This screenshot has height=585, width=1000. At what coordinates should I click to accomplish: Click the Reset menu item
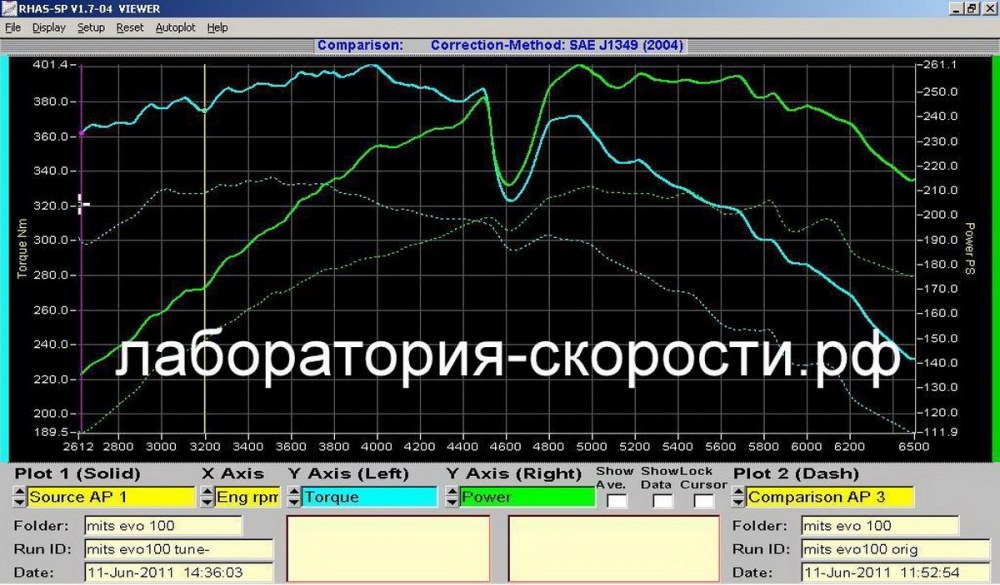click(x=130, y=28)
